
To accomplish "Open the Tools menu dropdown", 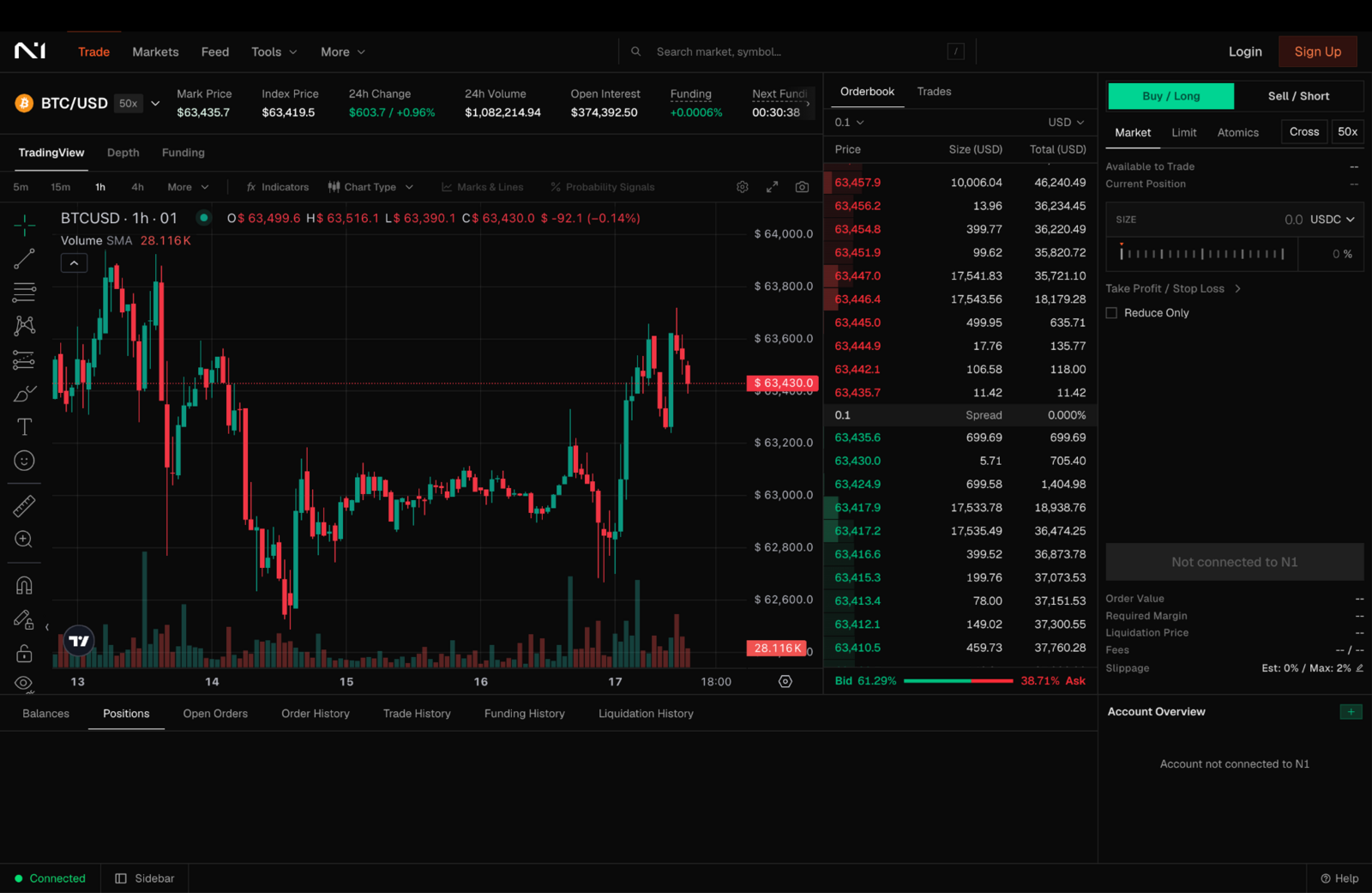I will click(274, 51).
